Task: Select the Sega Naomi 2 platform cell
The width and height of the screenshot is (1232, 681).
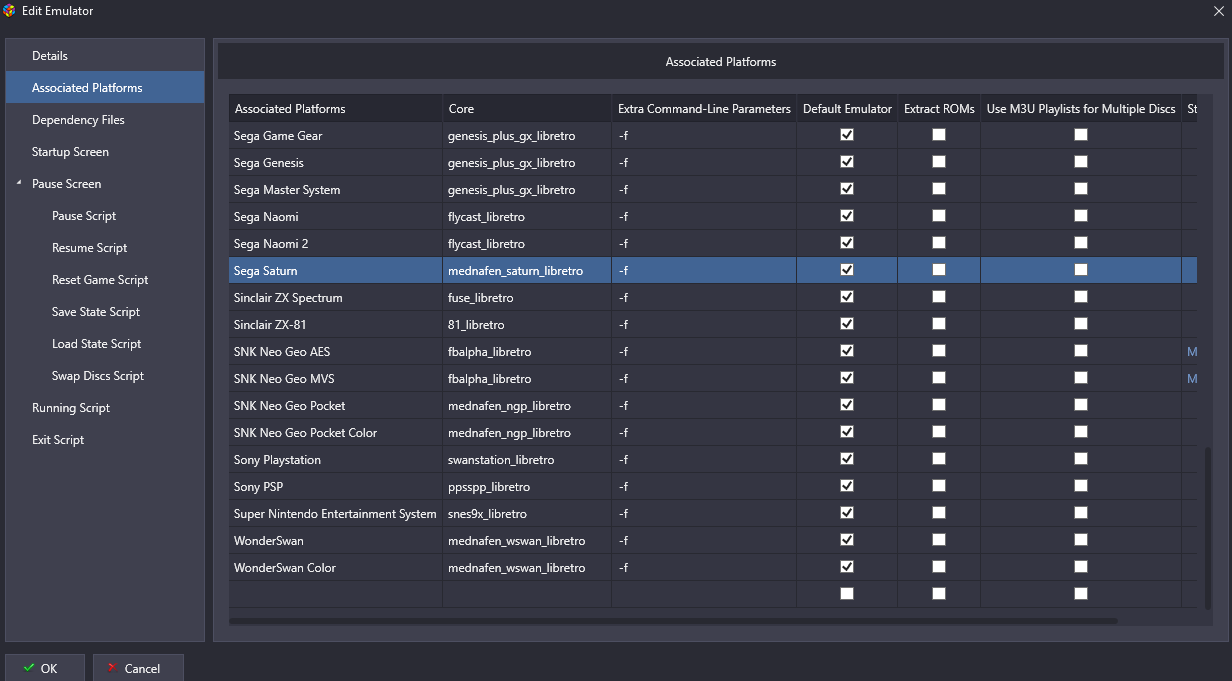Action: (x=335, y=243)
